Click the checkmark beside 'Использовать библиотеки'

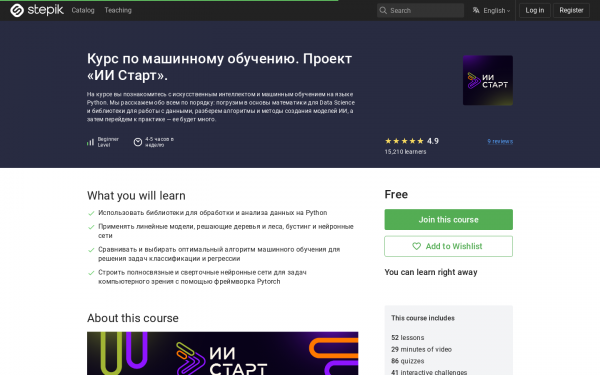91,214
